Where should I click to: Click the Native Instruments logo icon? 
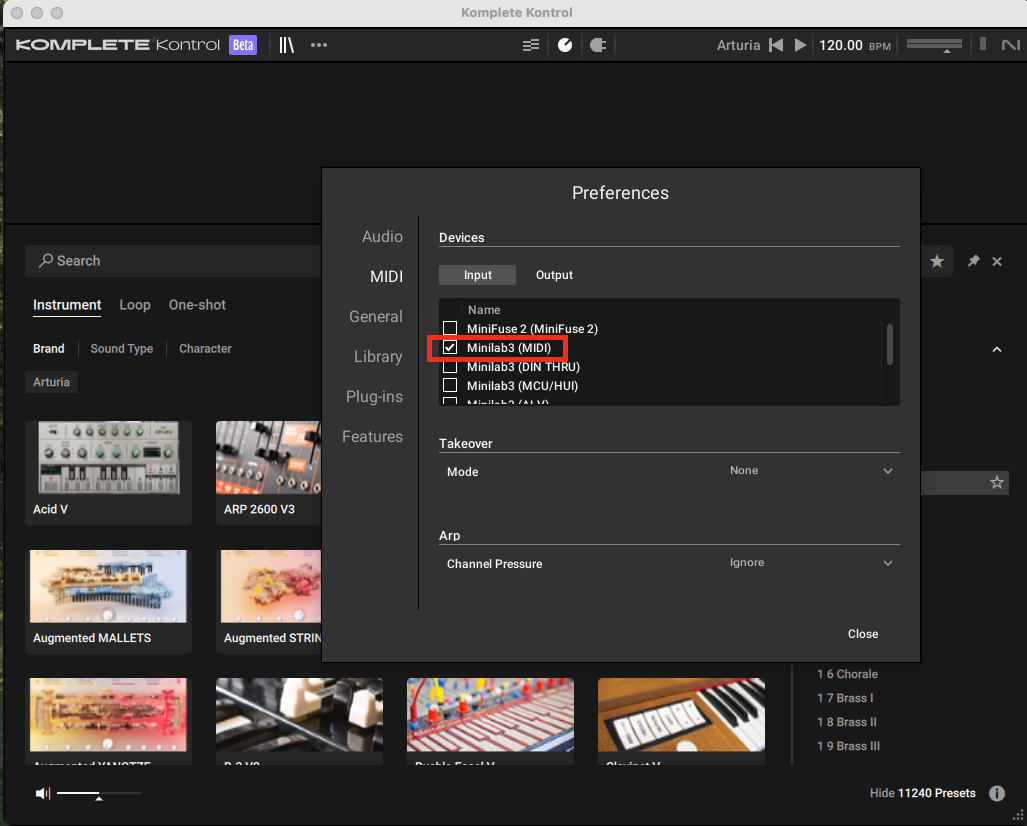(x=1011, y=45)
